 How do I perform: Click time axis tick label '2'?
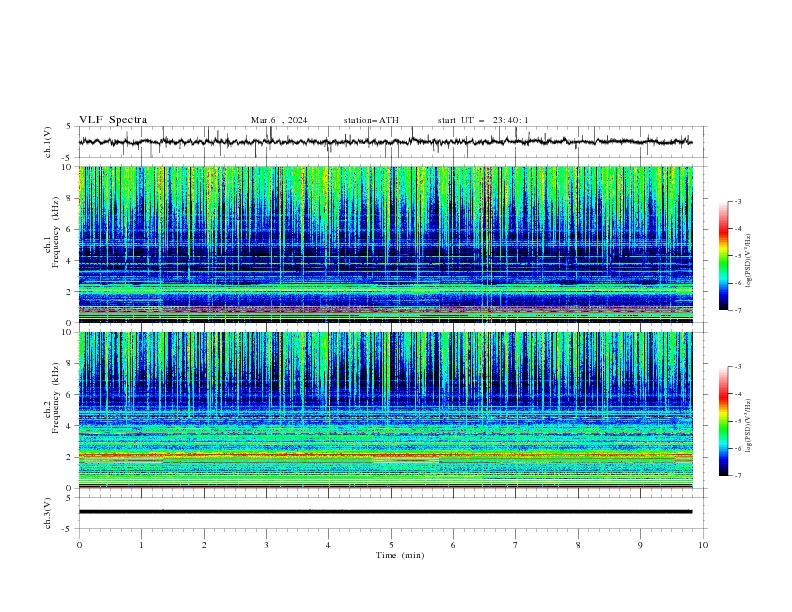[204, 545]
